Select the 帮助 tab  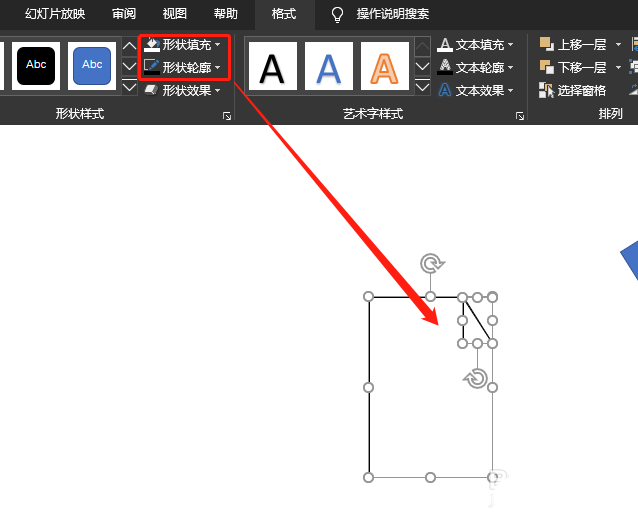pyautogui.click(x=225, y=14)
